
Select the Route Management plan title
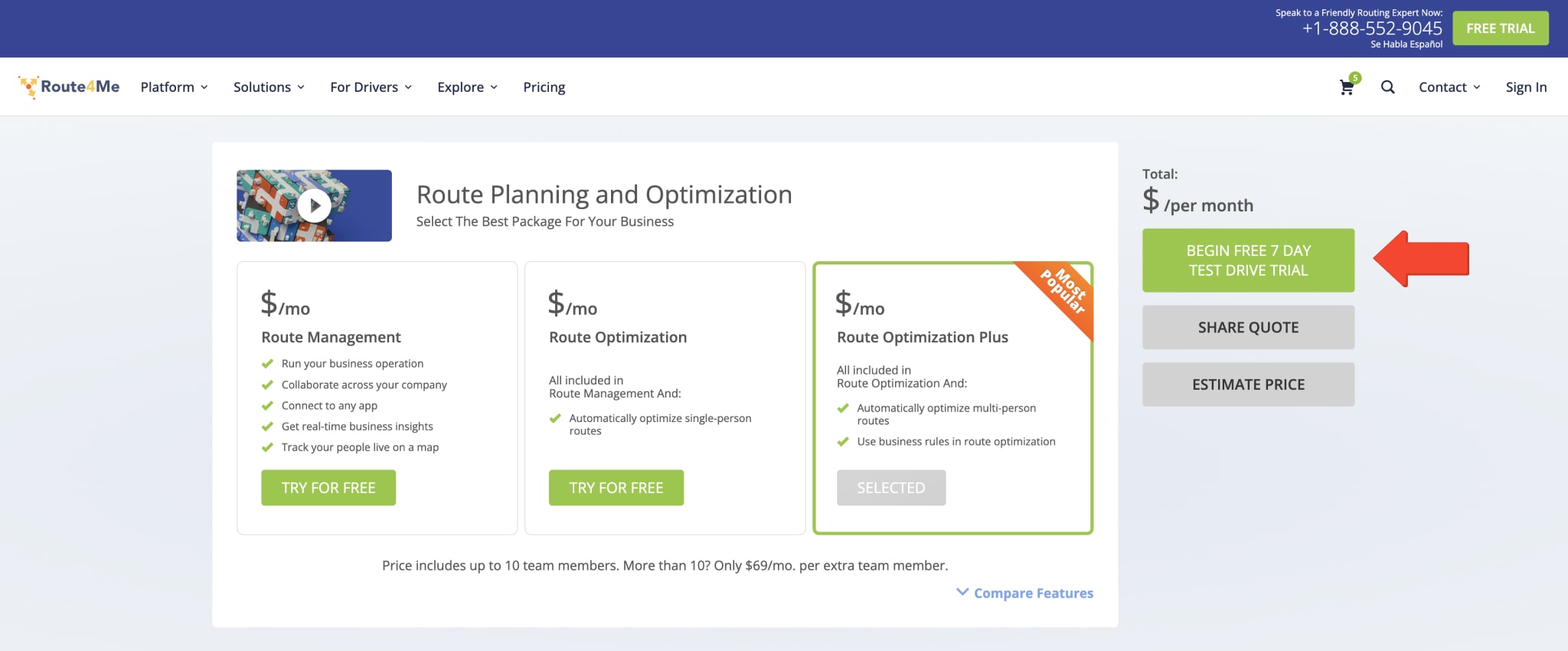331,337
